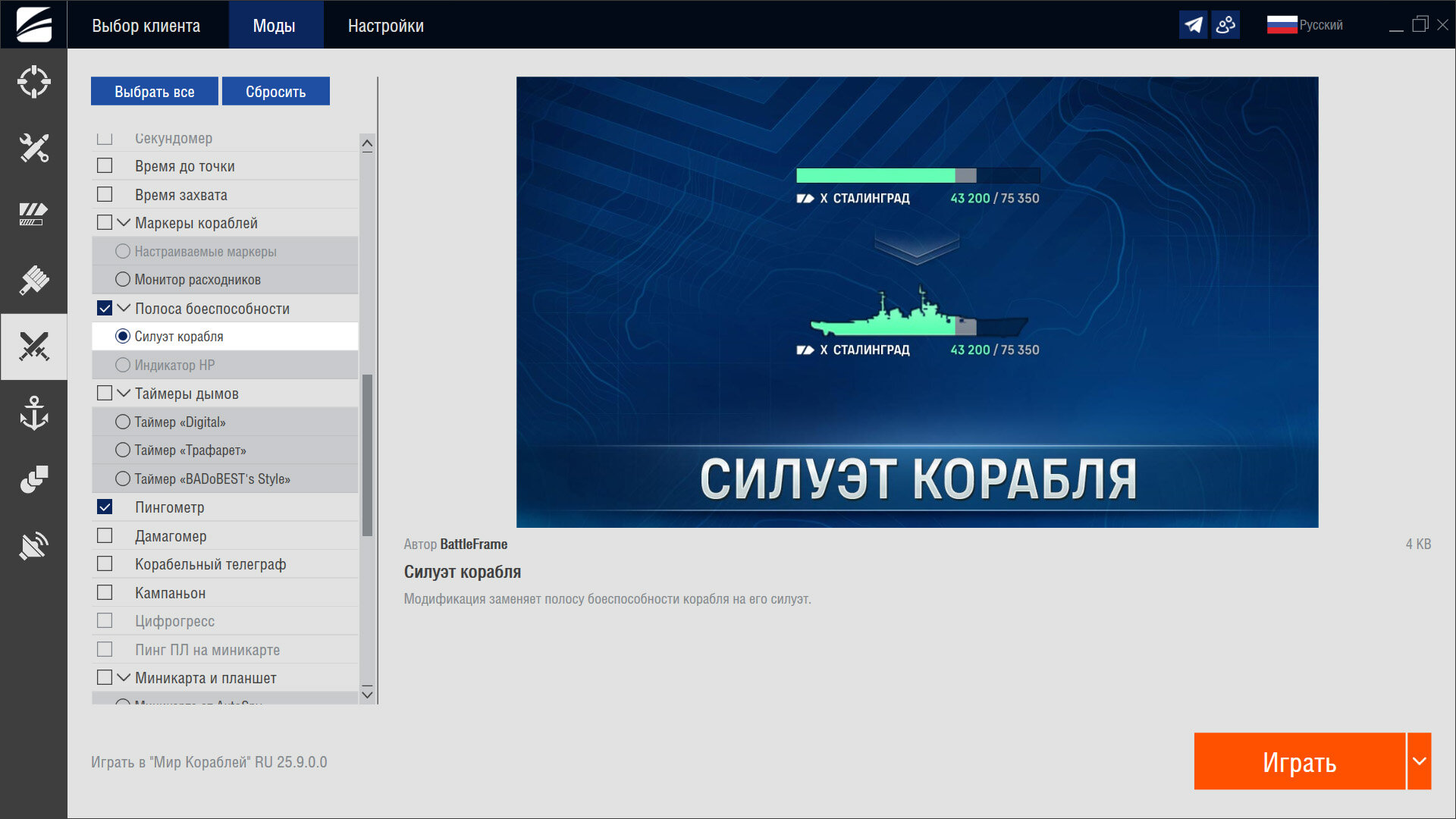Click the Сбросить button
The height and width of the screenshot is (819, 1456).
[275, 92]
